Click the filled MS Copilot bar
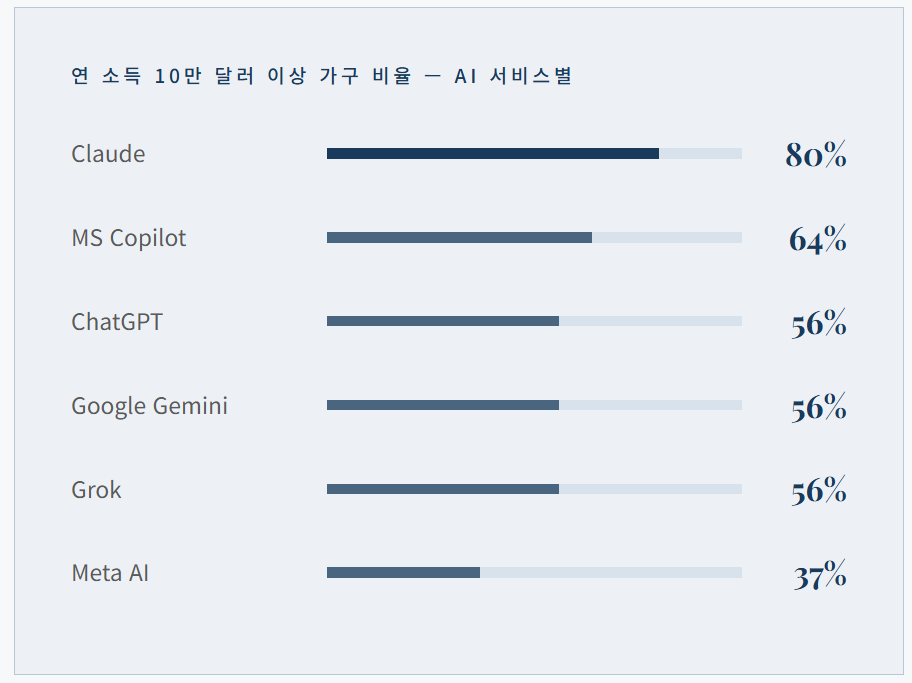The width and height of the screenshot is (912, 683). click(459, 238)
